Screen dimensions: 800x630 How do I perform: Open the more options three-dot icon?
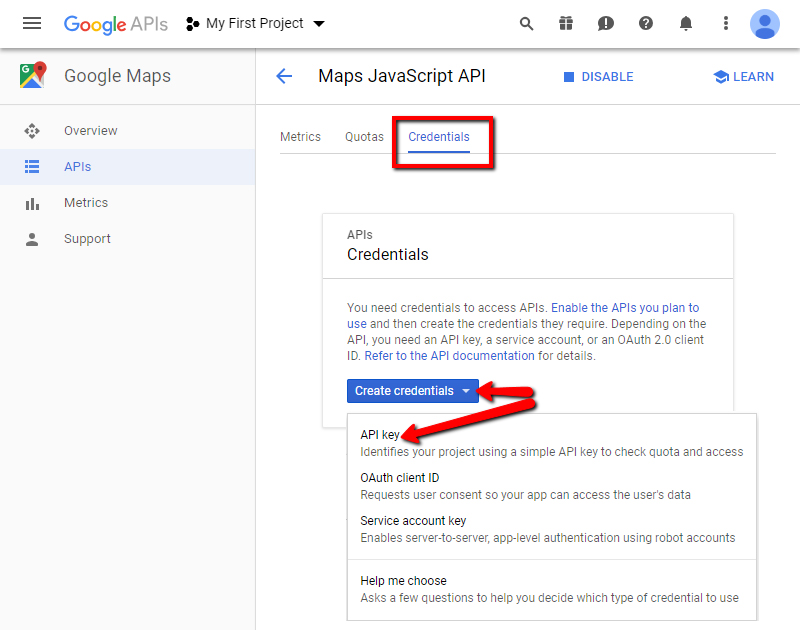(726, 23)
